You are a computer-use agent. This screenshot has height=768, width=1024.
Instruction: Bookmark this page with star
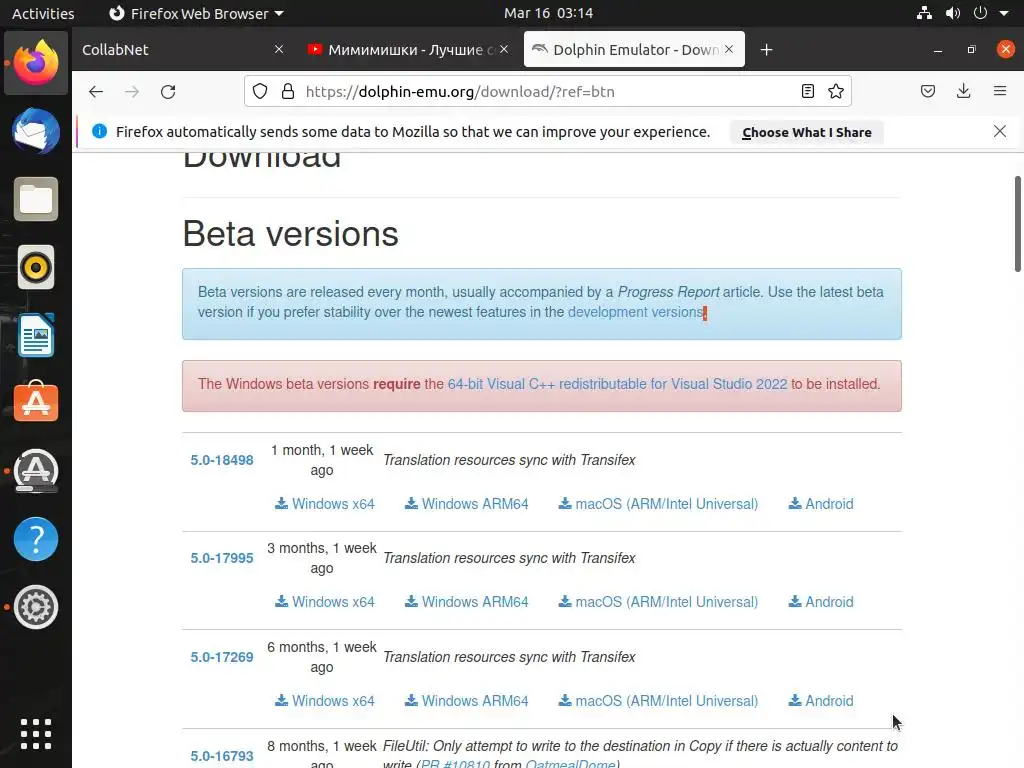pyautogui.click(x=836, y=91)
